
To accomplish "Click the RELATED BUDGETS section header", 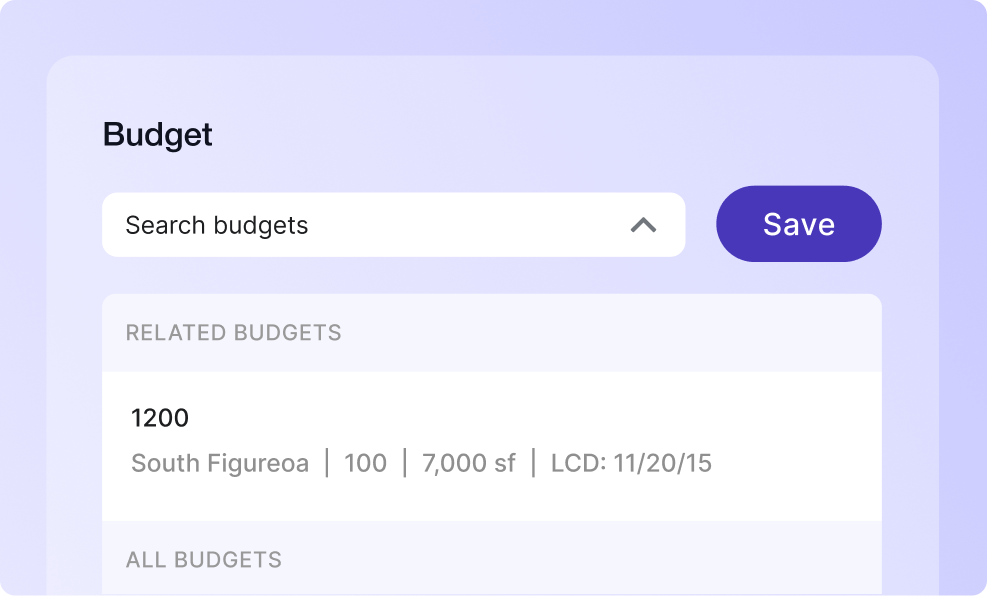I will click(x=233, y=333).
